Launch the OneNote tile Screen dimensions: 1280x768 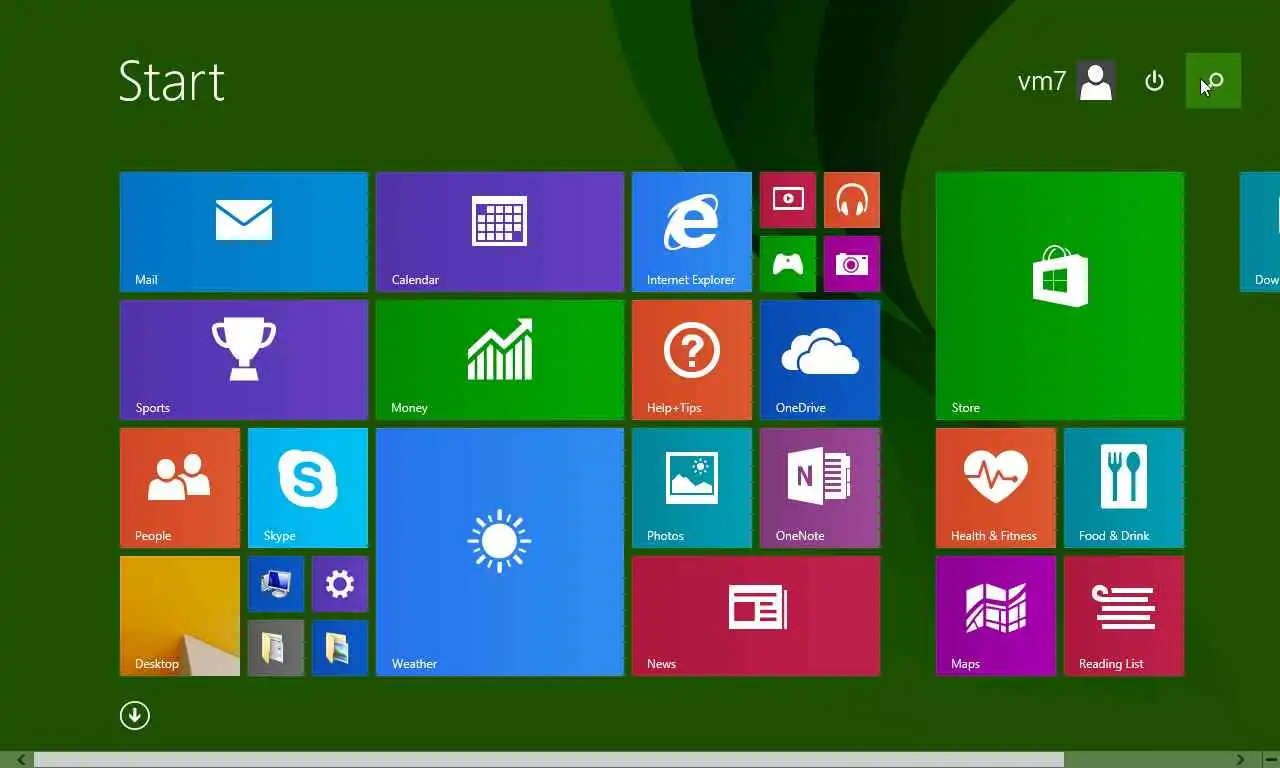click(x=820, y=488)
